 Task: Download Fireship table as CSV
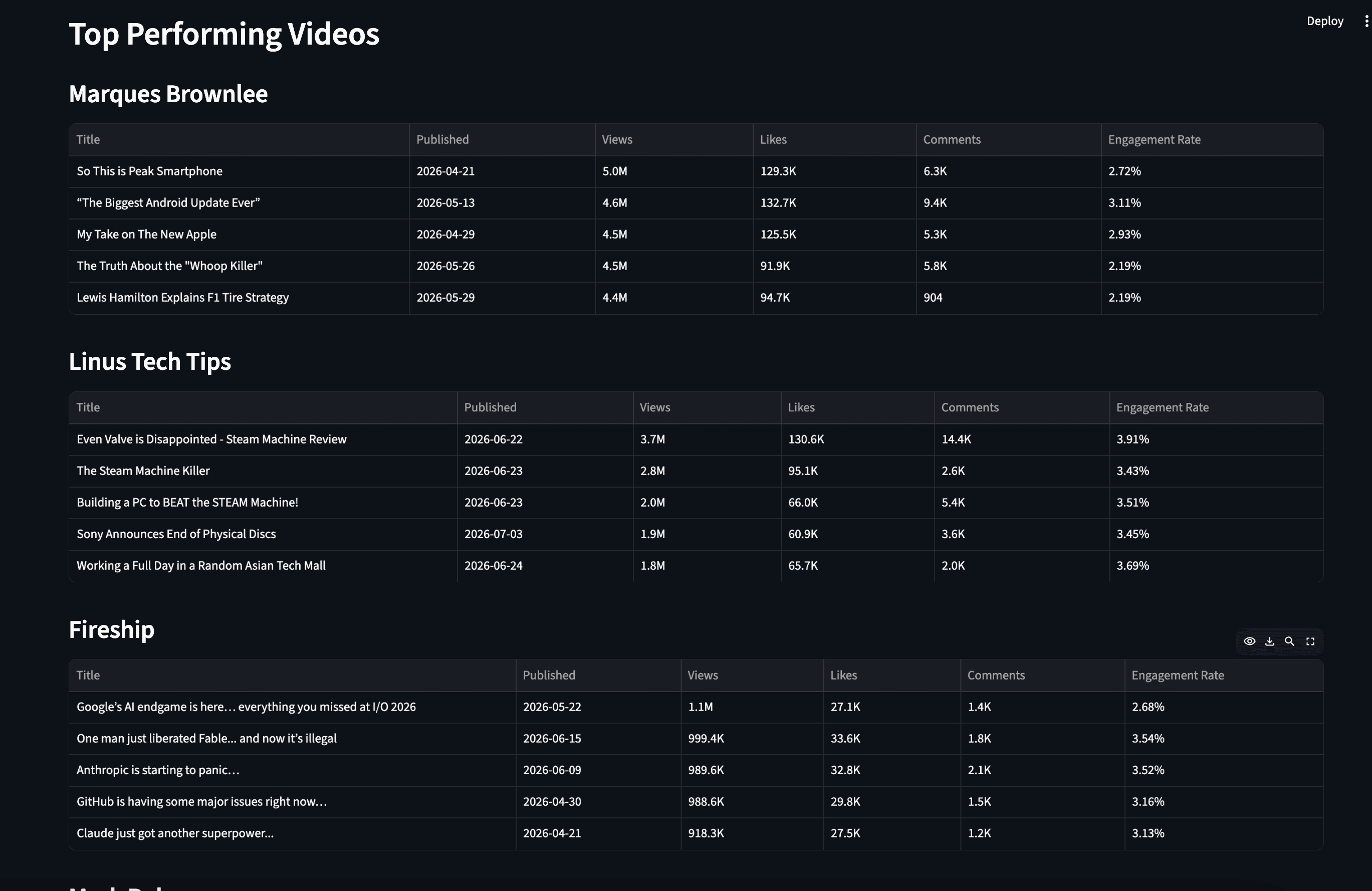1269,641
